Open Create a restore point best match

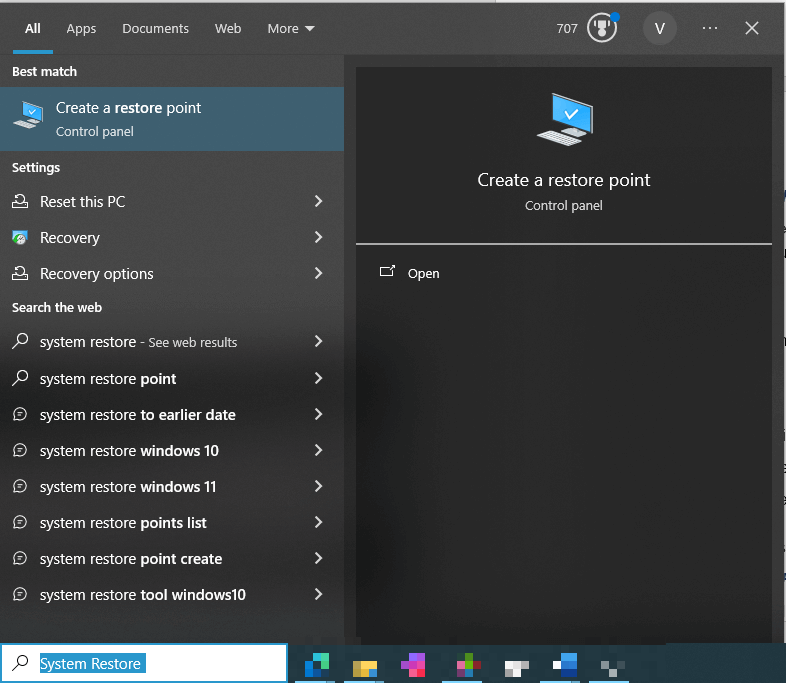pyautogui.click(x=172, y=119)
